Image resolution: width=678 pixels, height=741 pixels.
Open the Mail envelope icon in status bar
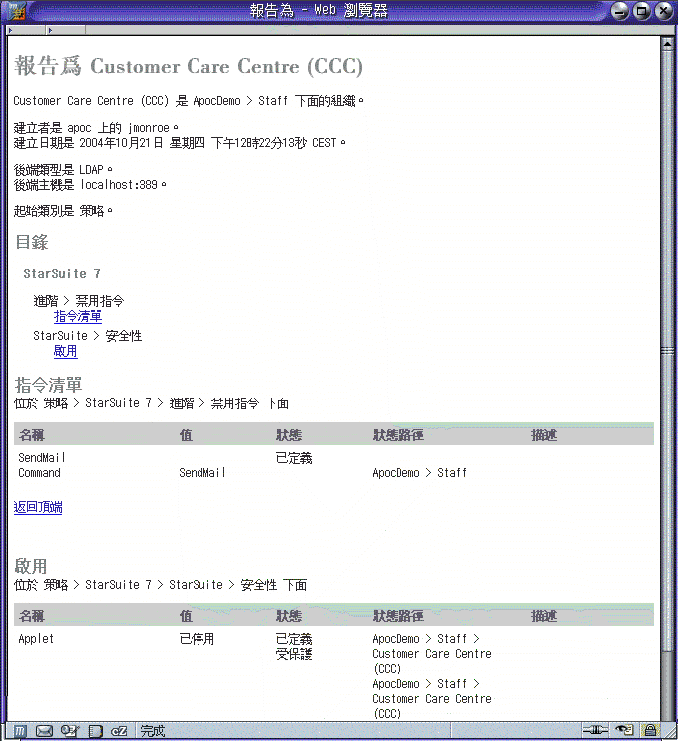point(44,731)
